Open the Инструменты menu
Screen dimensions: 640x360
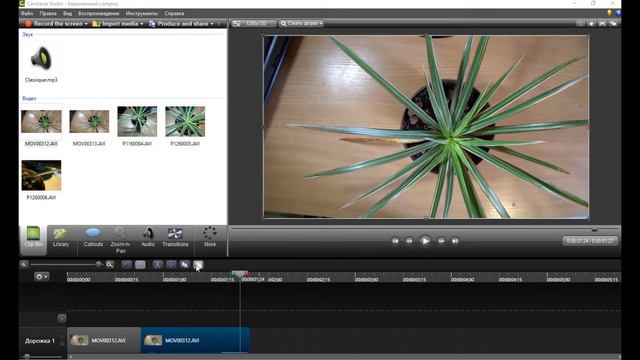(142, 13)
